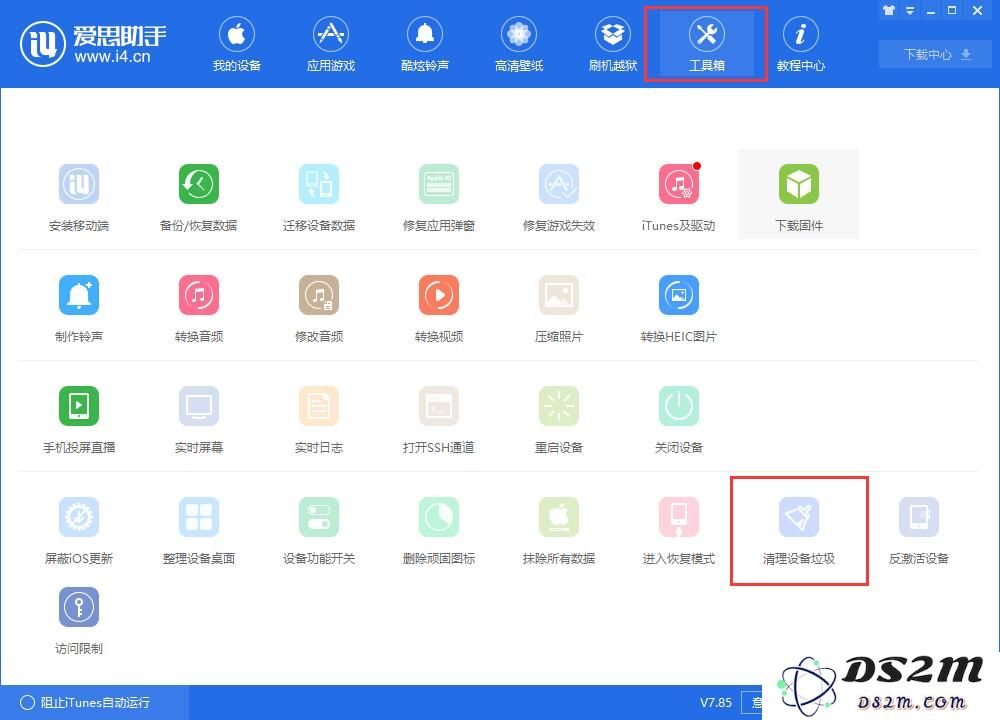Switch to 应用游戏 tab
Screen dimensions: 1000x720
[x=330, y=44]
